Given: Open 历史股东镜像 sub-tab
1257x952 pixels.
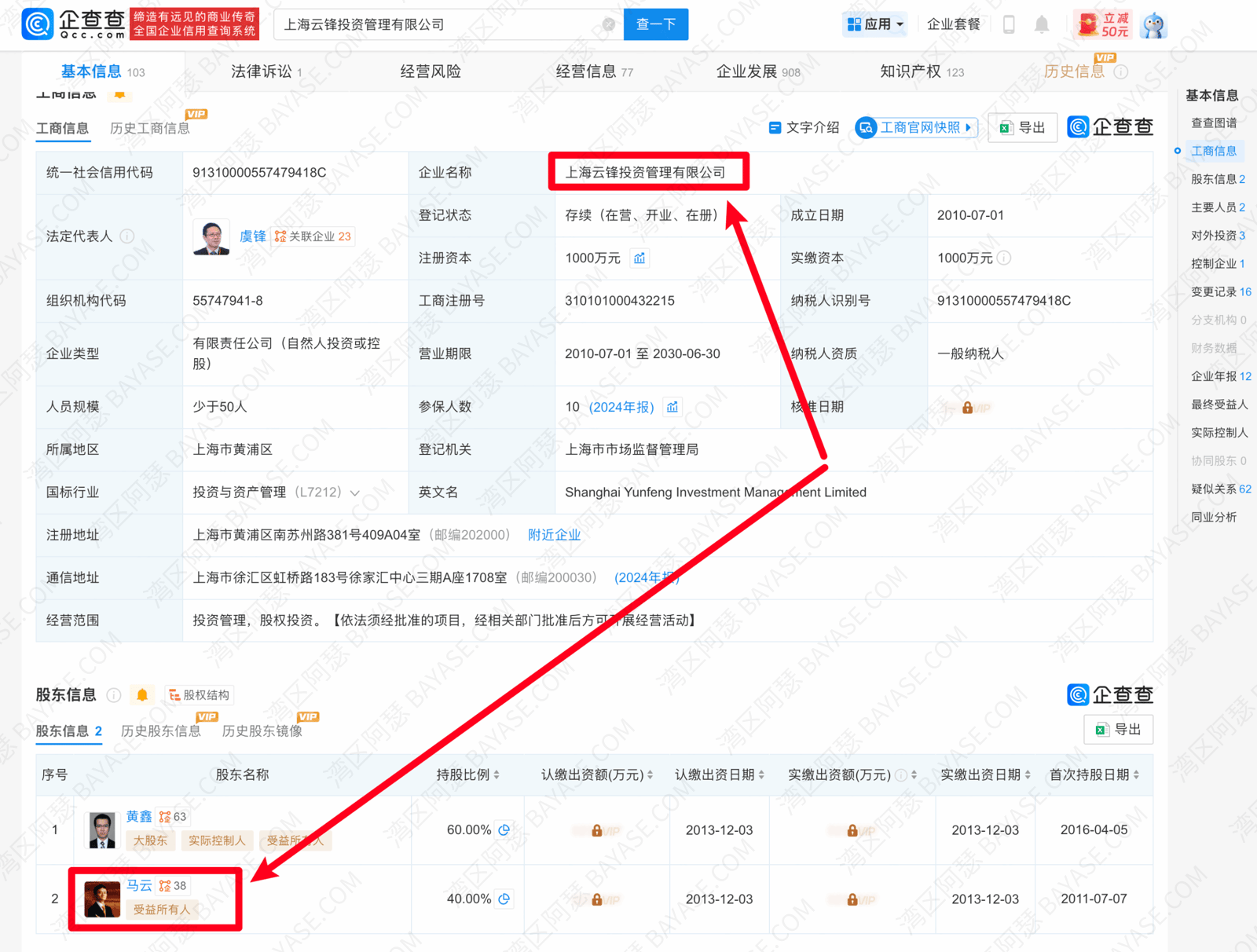Looking at the screenshot, I should pyautogui.click(x=262, y=731).
